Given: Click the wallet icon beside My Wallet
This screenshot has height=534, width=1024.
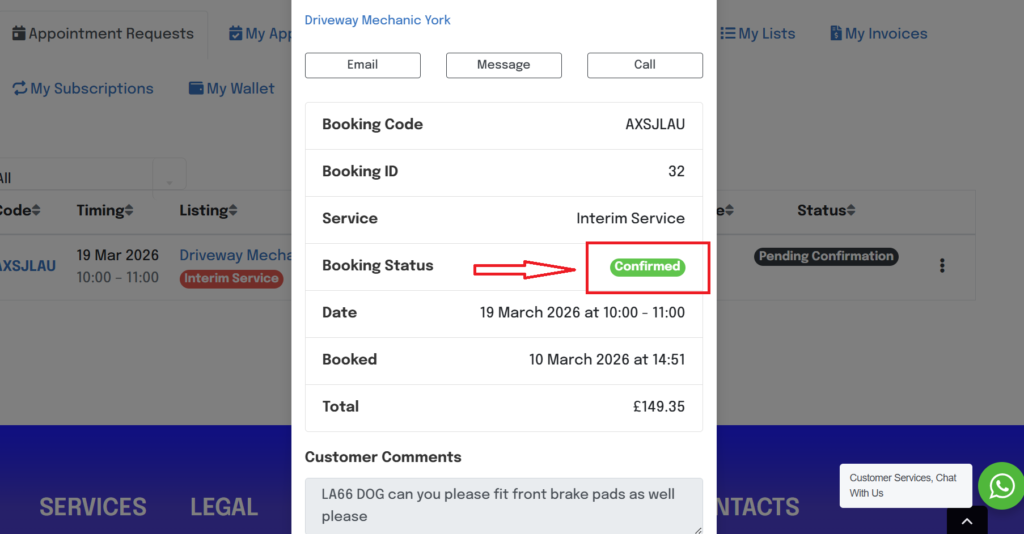Looking at the screenshot, I should [197, 89].
